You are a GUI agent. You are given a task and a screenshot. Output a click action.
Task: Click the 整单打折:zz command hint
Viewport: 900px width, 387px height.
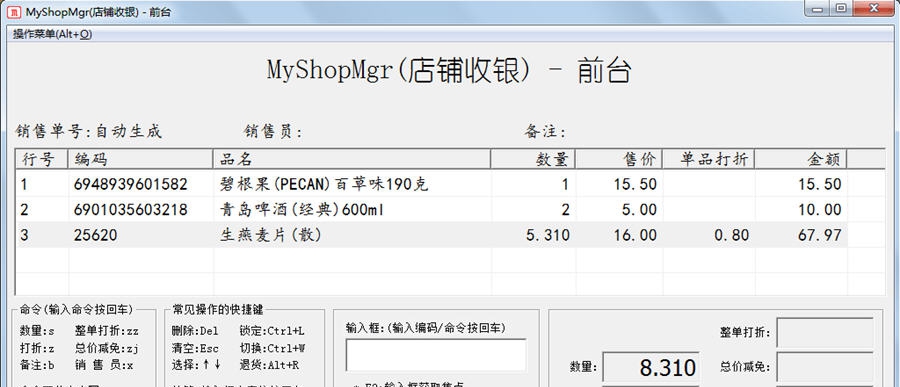[106, 331]
